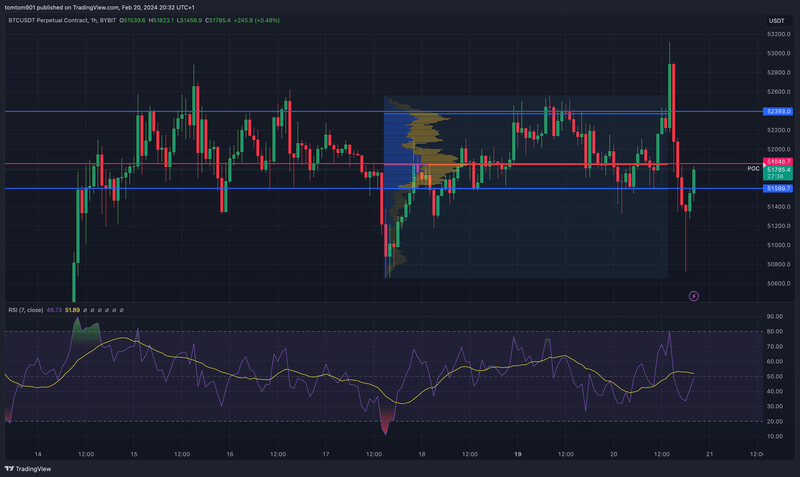
Task: Click the 80.00 RSI axis tick
Action: tap(774, 331)
